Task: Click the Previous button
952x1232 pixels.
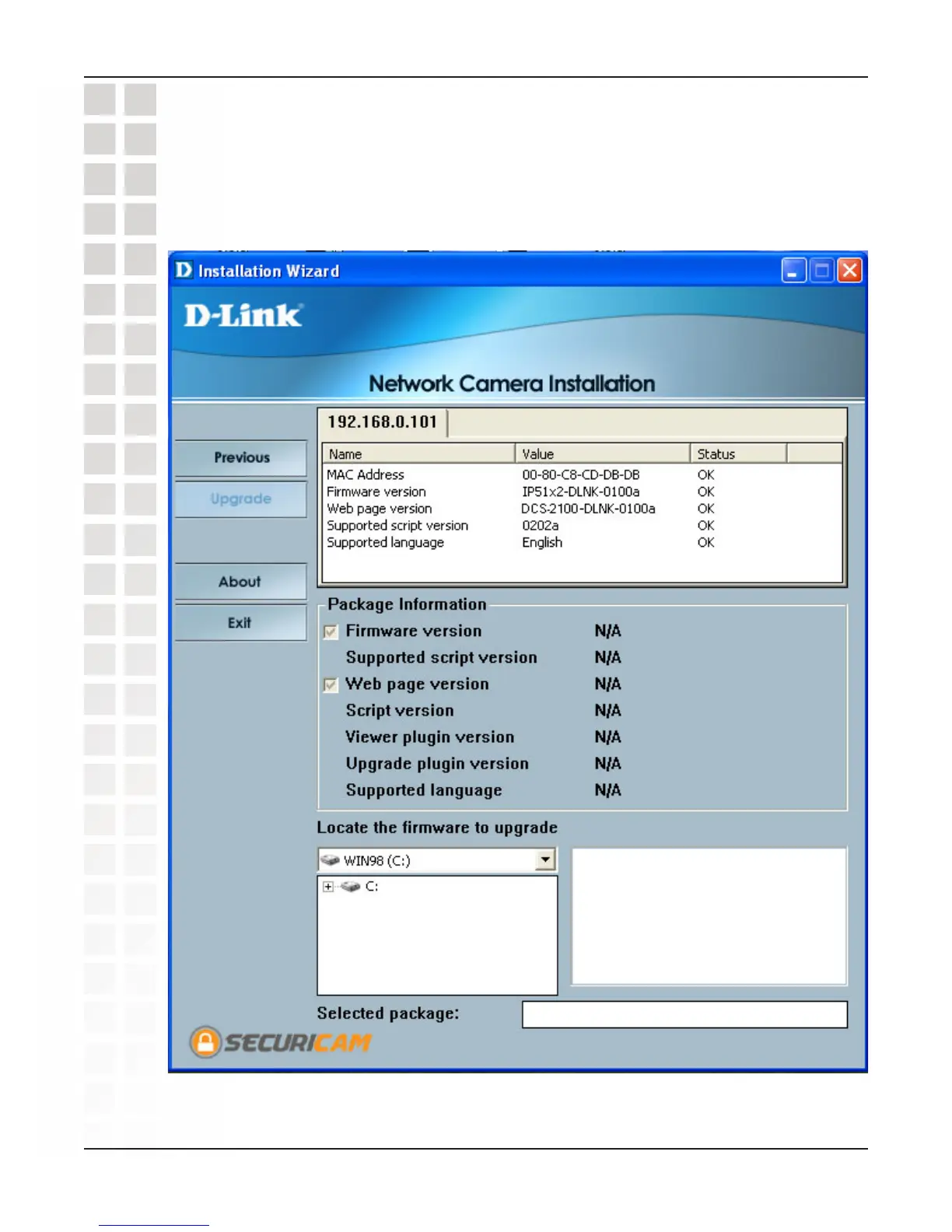Action: tap(241, 458)
